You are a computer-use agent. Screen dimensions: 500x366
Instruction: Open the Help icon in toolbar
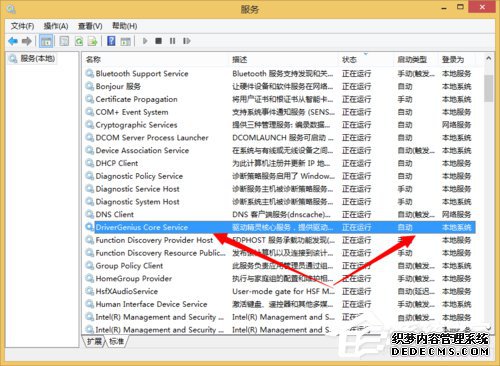pos(111,41)
